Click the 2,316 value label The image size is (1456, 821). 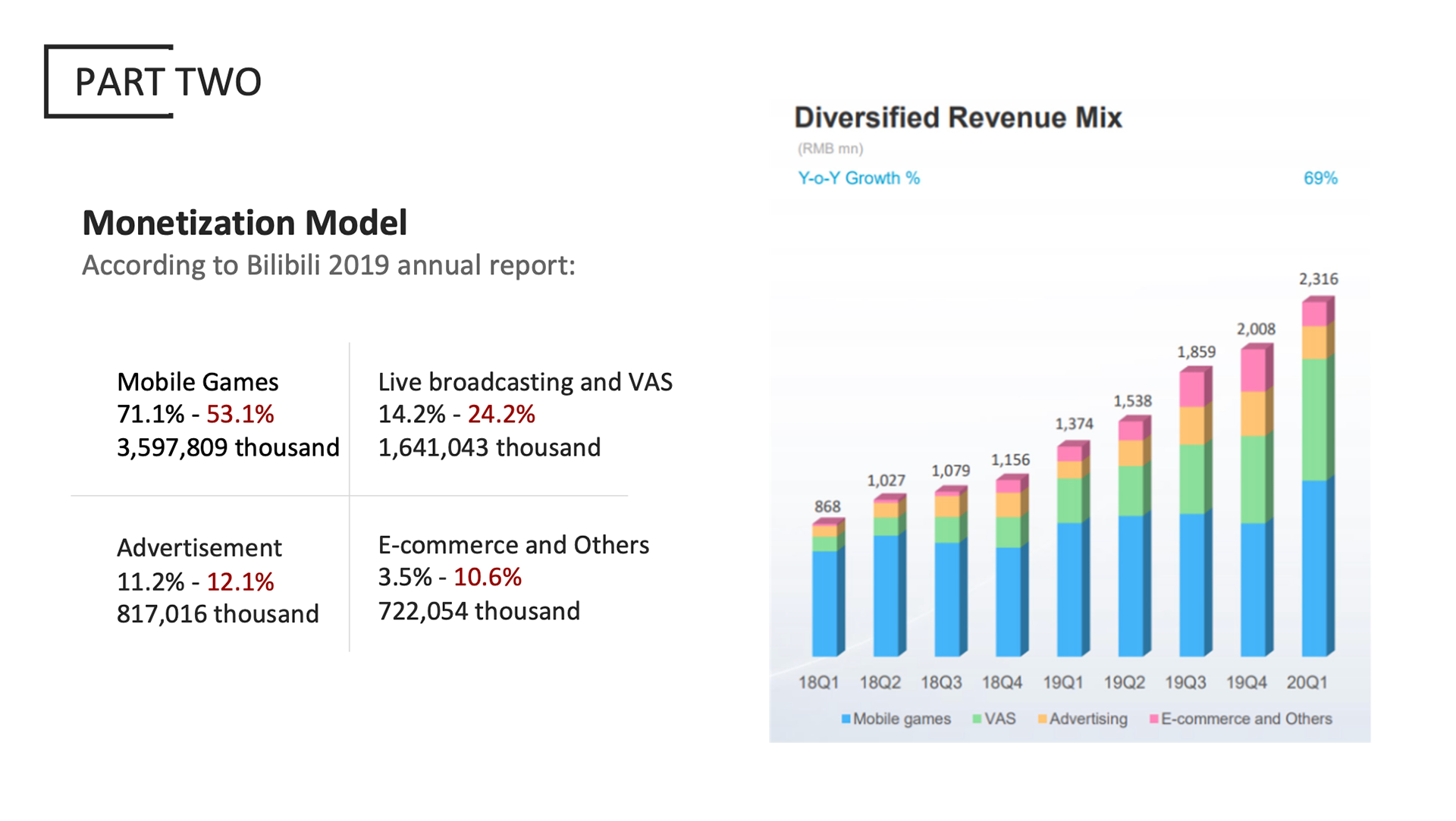[1318, 279]
